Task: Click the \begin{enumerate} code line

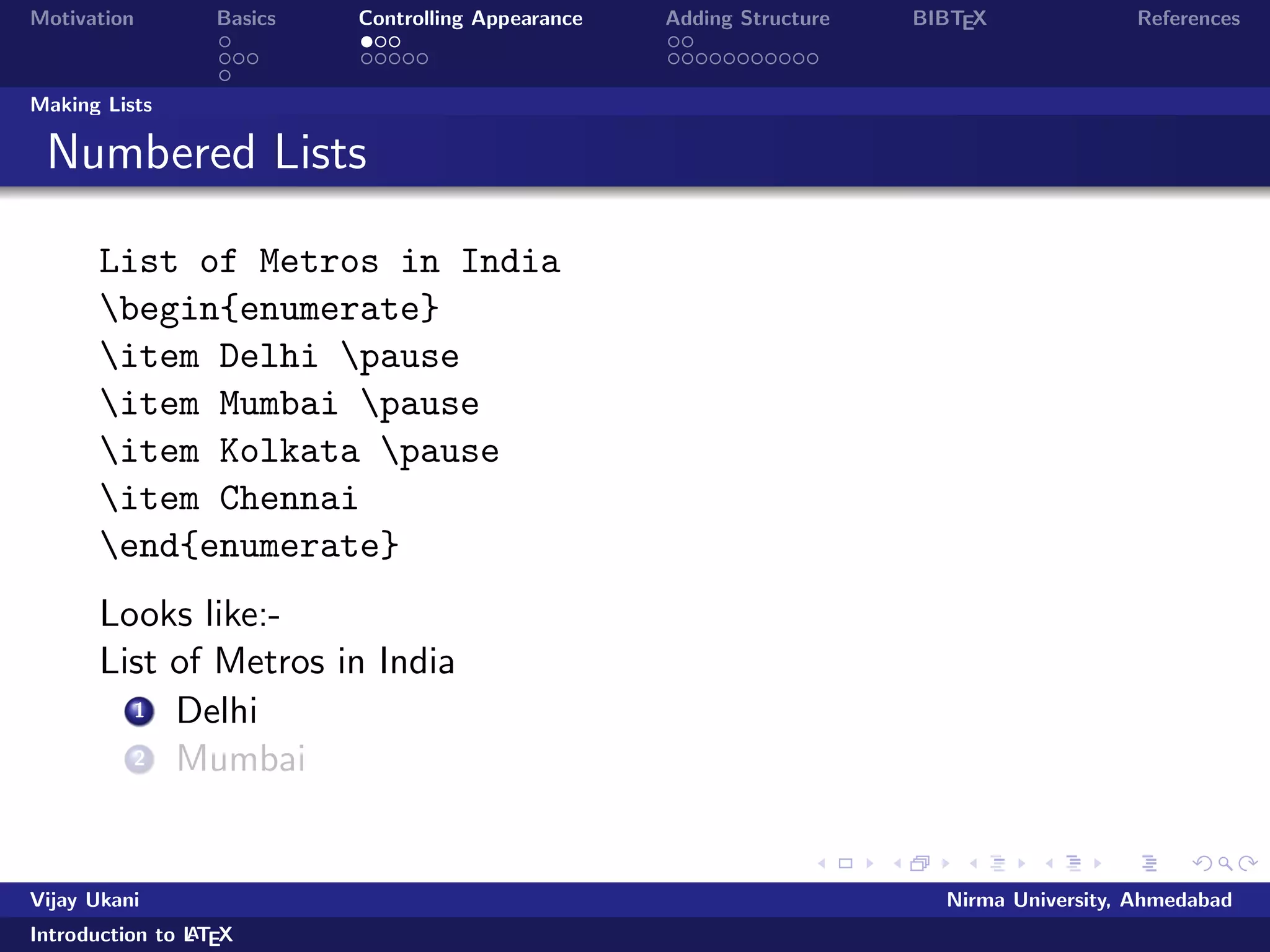Action: click(x=270, y=308)
